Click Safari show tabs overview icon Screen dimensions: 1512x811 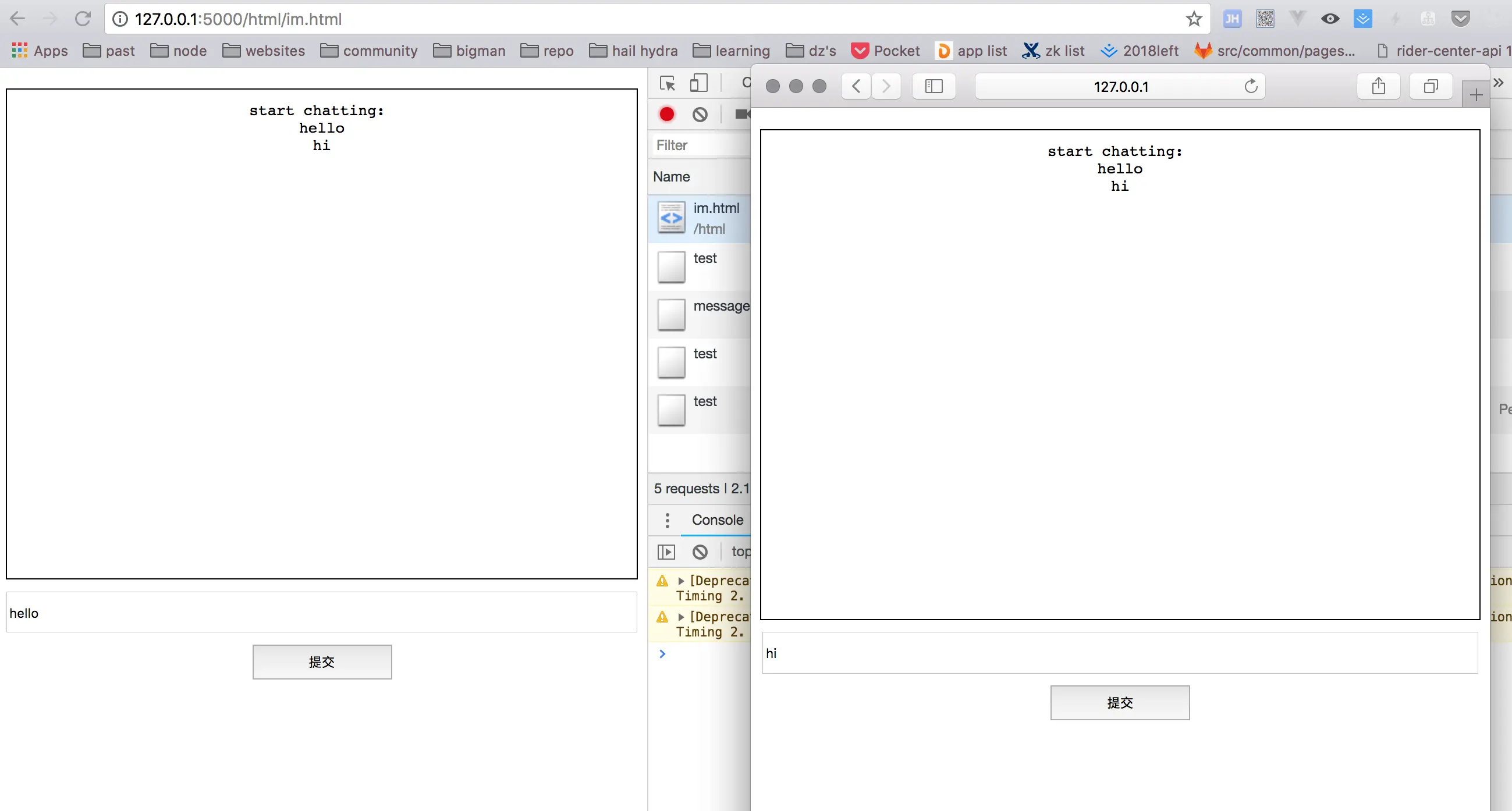pos(1431,87)
